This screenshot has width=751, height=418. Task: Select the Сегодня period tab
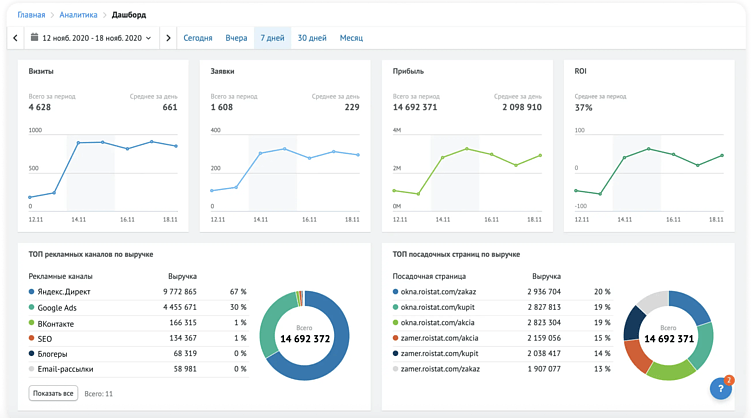(x=198, y=38)
